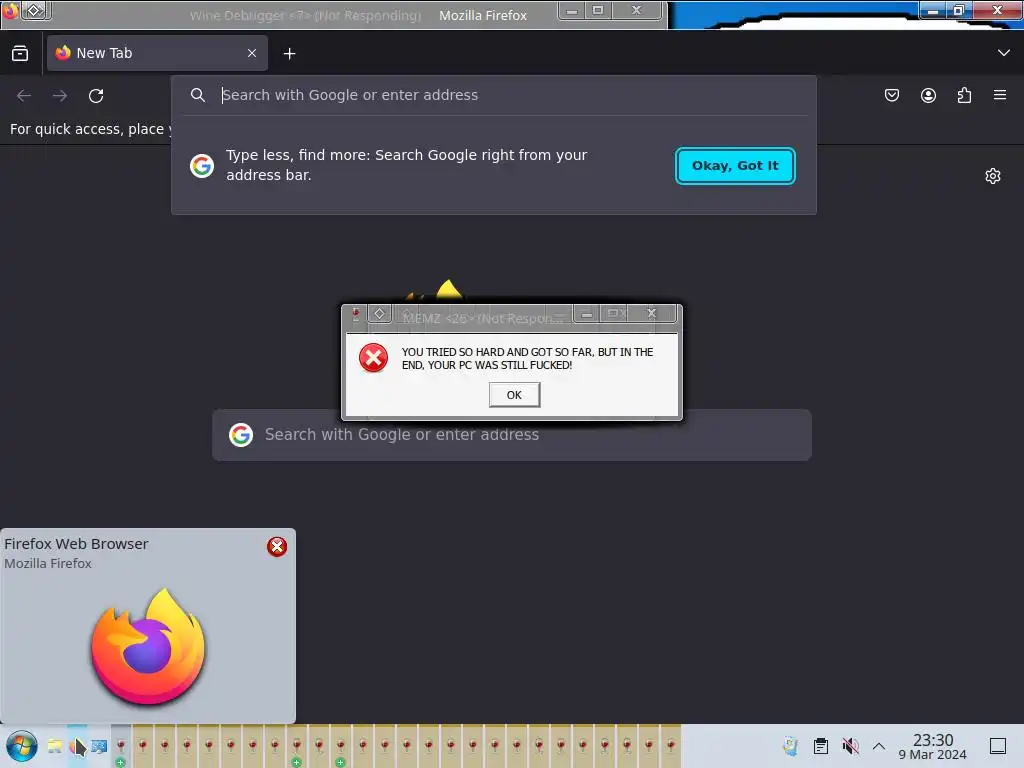Screen dimensions: 1024x768
Task: Open the desktop monitor taskbar icon
Action: [x=99, y=746]
